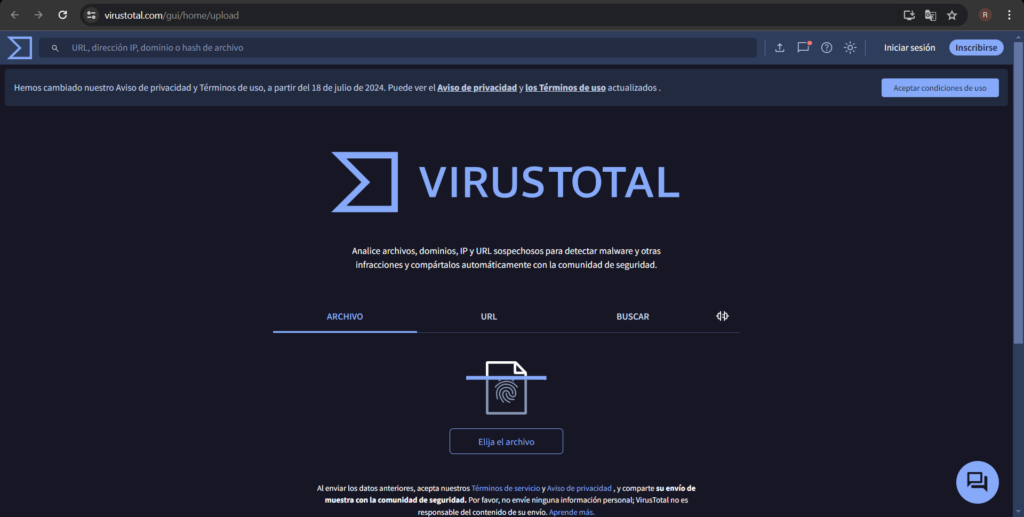This screenshot has height=517, width=1024.
Task: Click the Inscribirse button
Action: [x=976, y=48]
